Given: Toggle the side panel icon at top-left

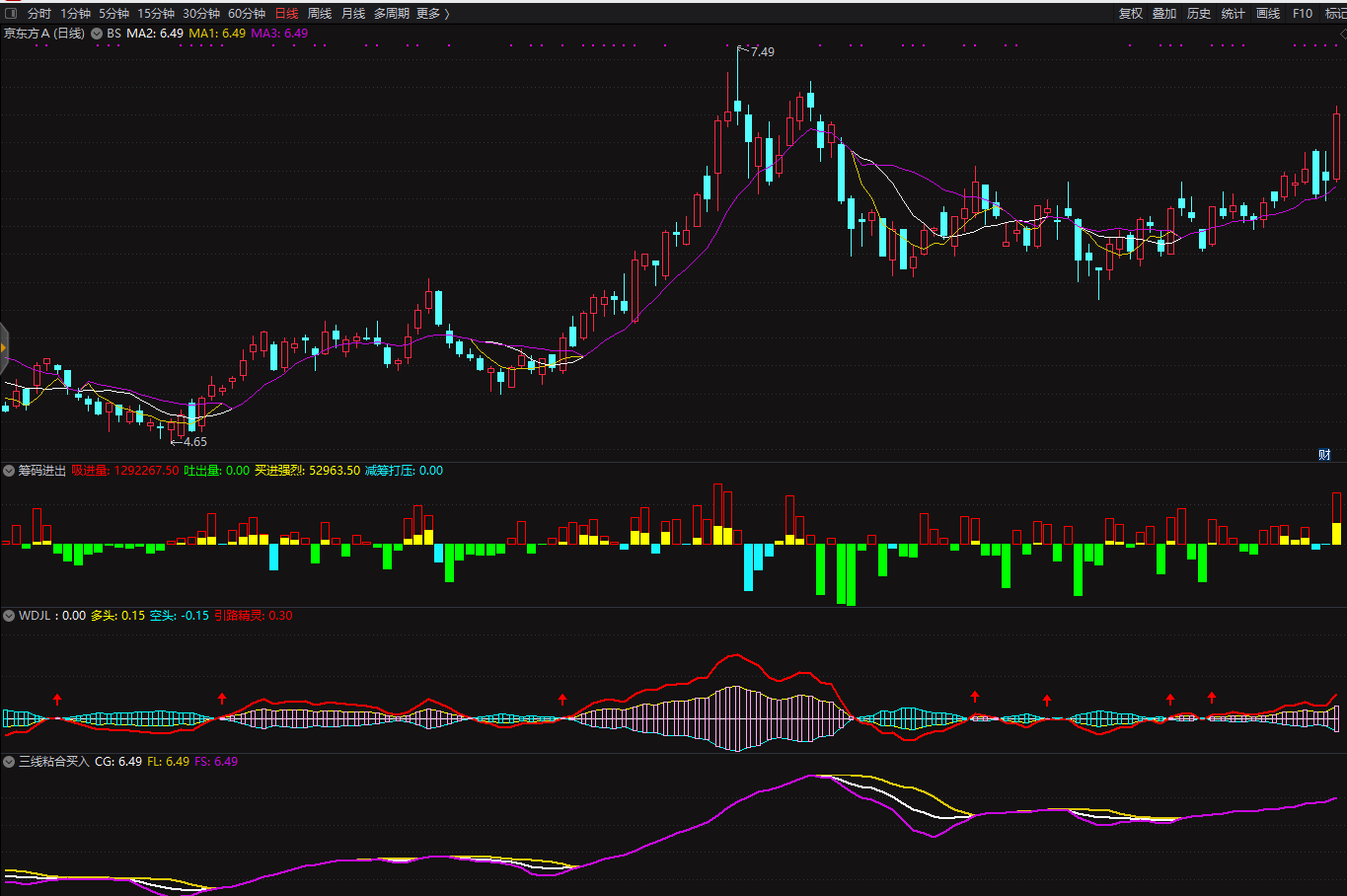Looking at the screenshot, I should point(11,14).
